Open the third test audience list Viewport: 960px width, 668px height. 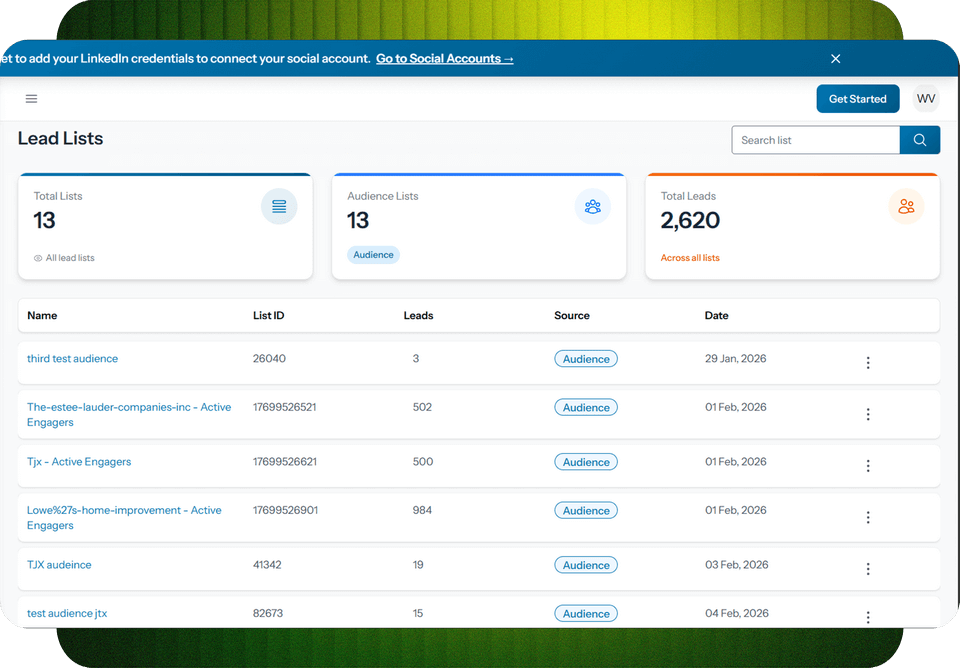(72, 359)
